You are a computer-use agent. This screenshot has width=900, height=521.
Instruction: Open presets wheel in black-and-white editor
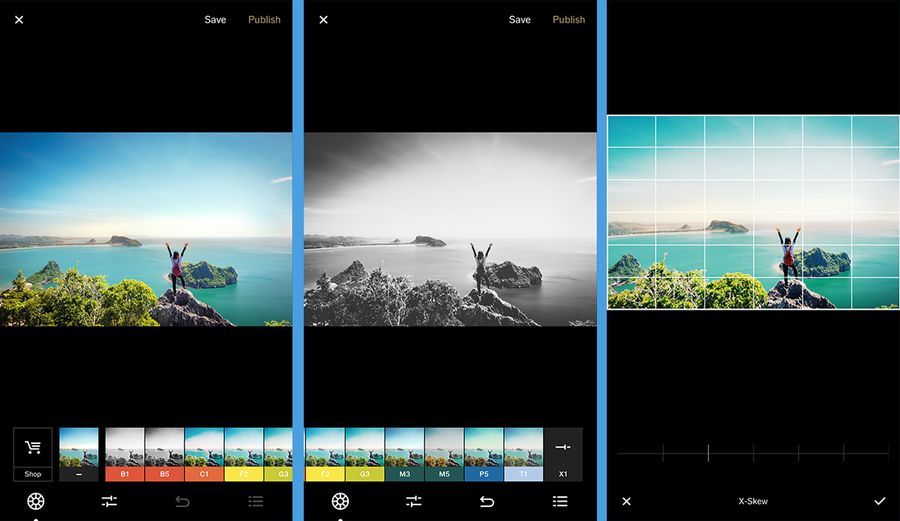(340, 501)
